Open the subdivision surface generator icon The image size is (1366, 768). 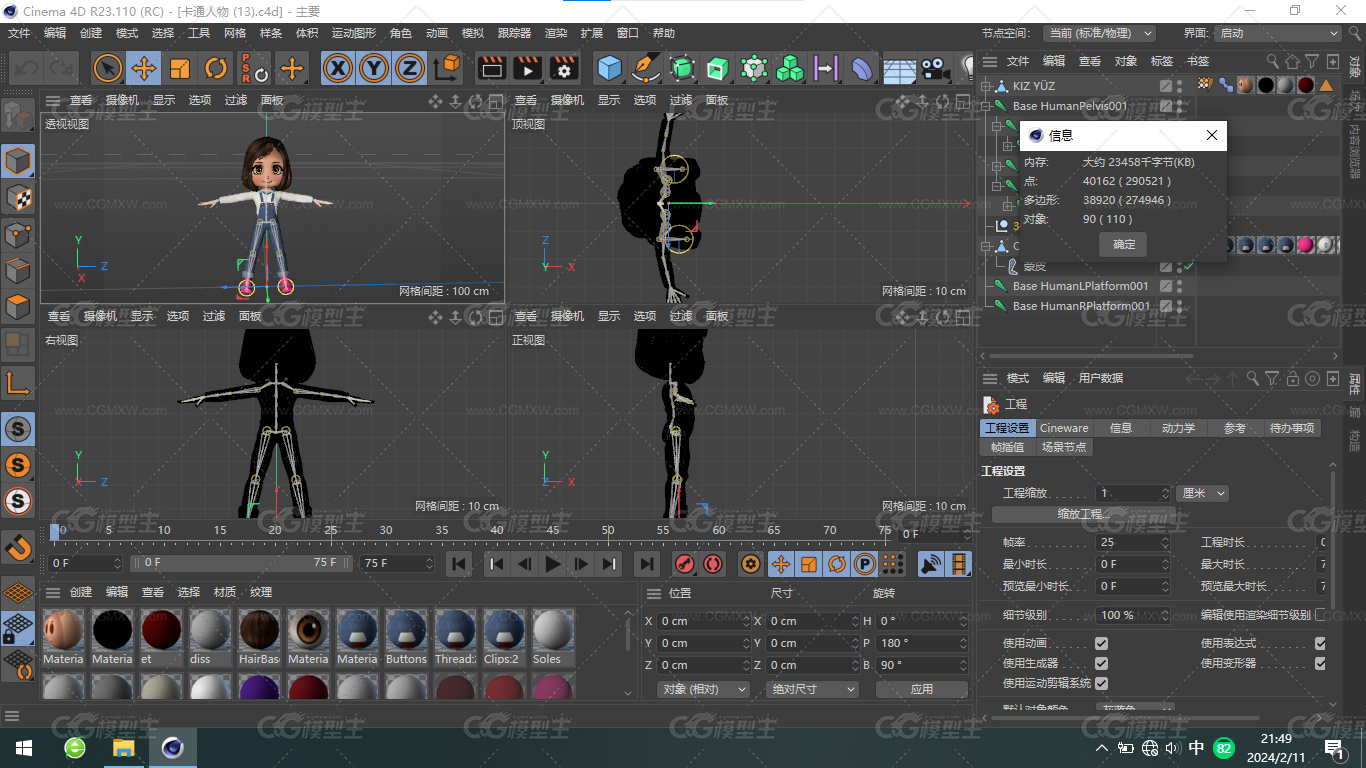(x=682, y=68)
